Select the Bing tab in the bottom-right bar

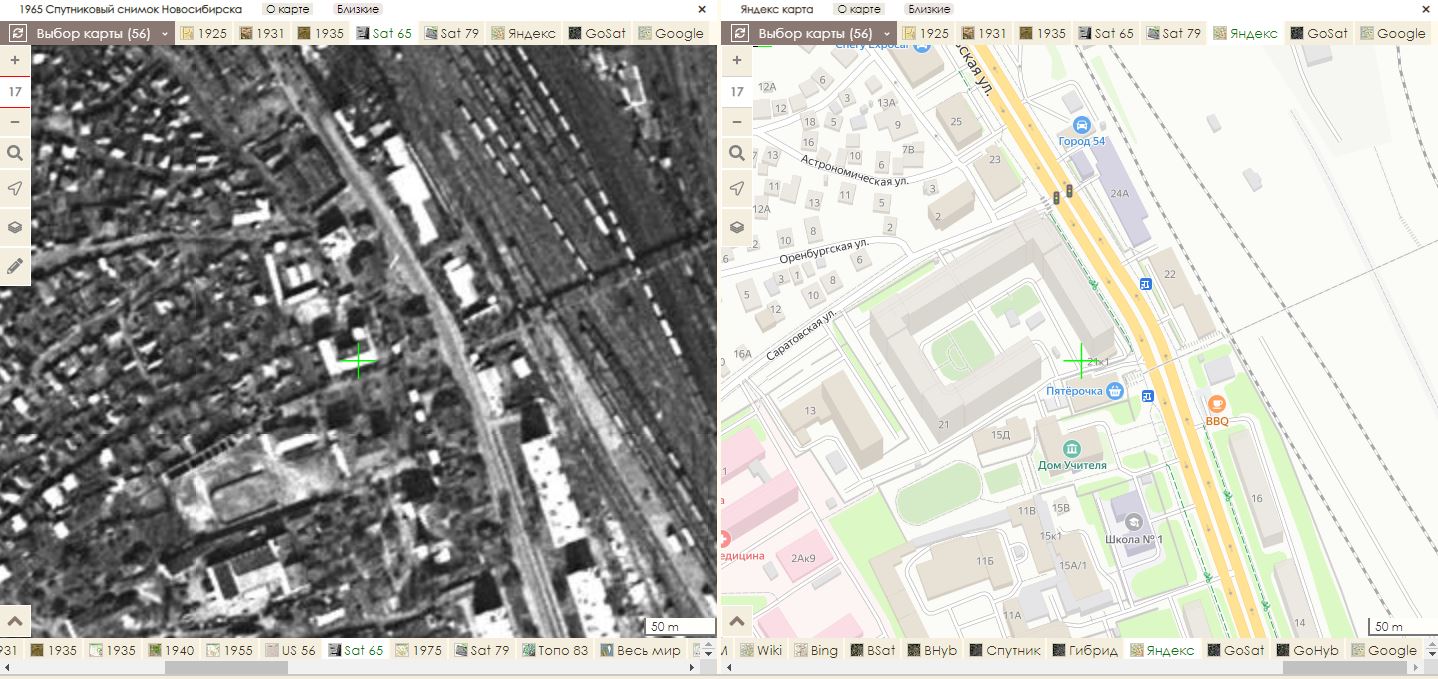[816, 650]
